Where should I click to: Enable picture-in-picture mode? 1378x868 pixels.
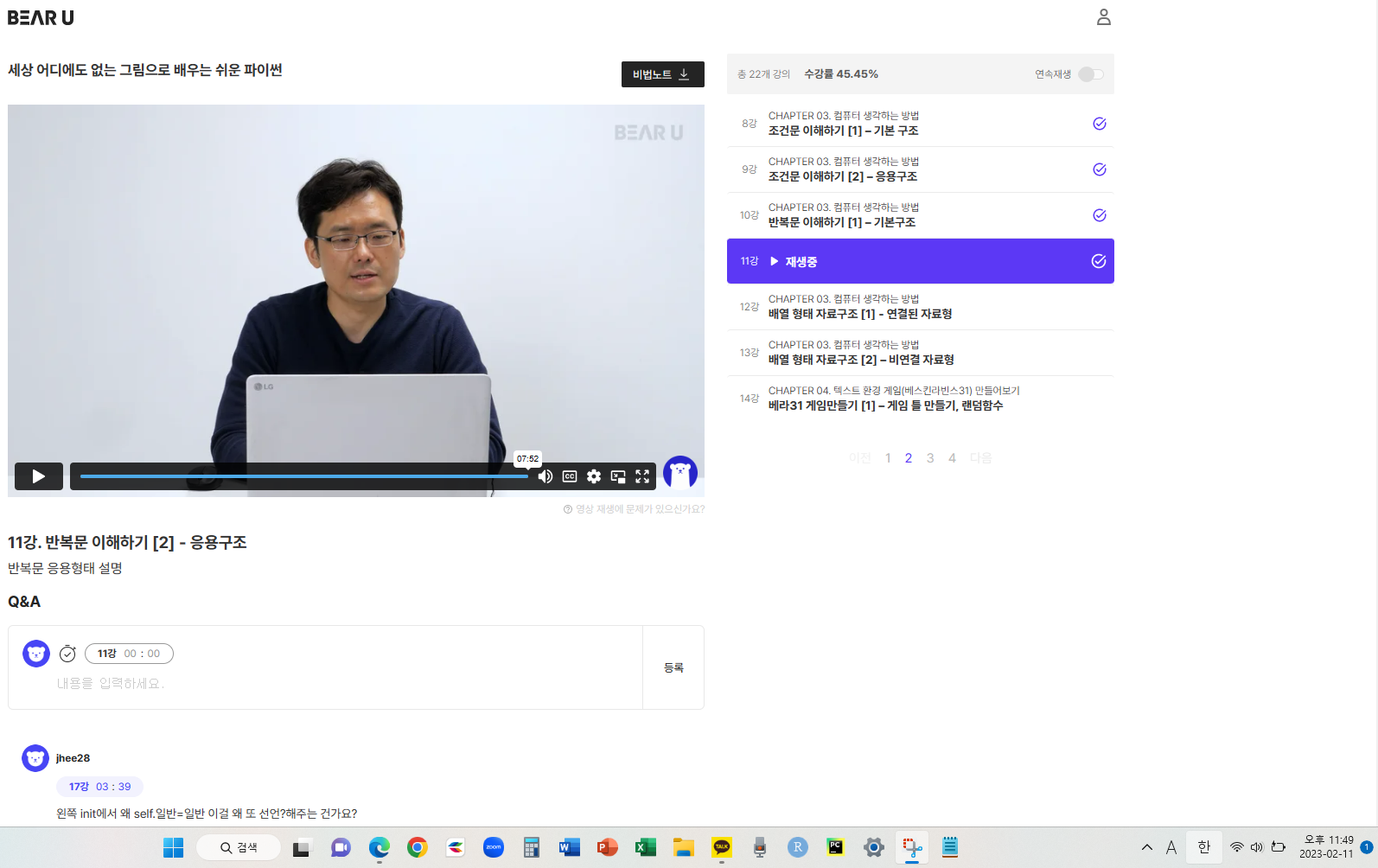(x=618, y=476)
